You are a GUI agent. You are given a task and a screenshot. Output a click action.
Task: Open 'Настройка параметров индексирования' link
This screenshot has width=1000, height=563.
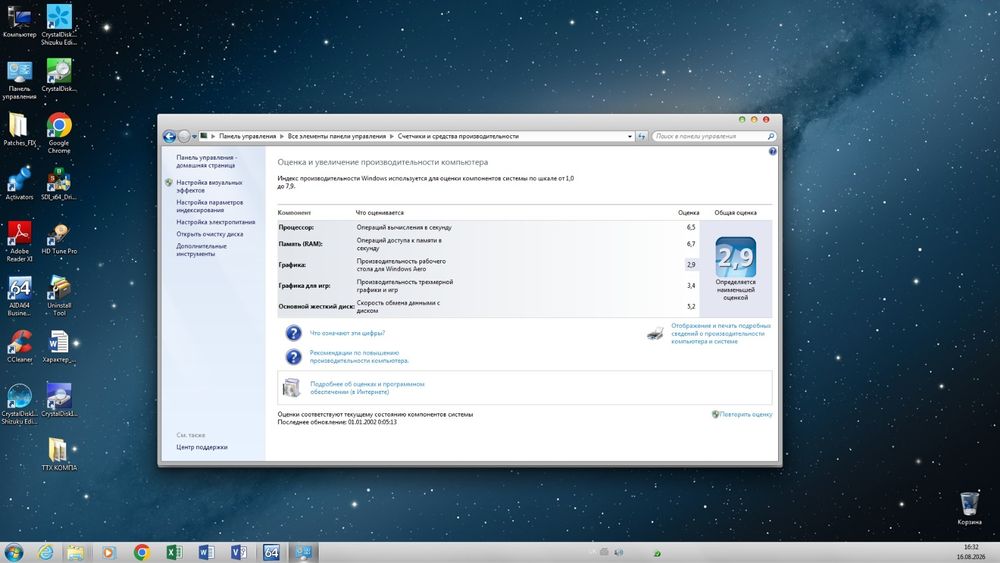point(209,206)
